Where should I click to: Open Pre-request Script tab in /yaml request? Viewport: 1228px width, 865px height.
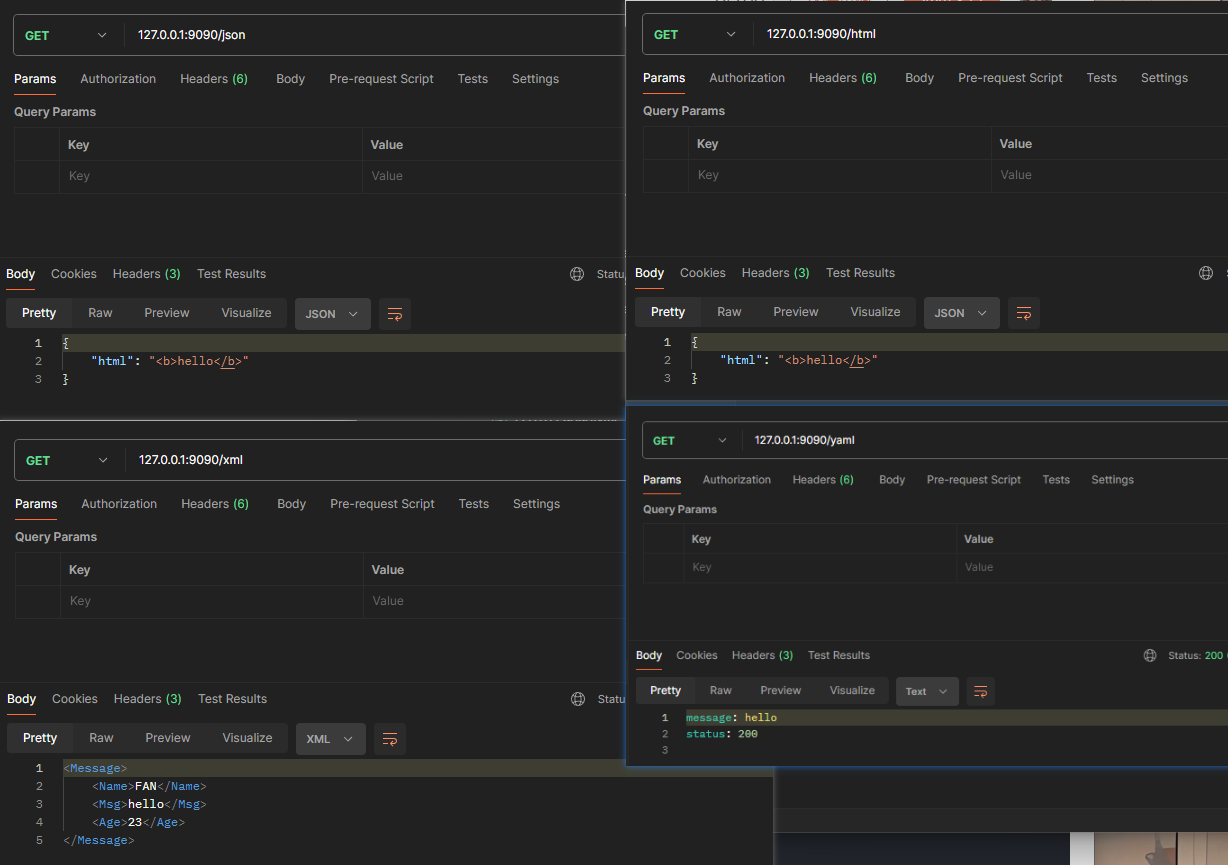tap(974, 480)
